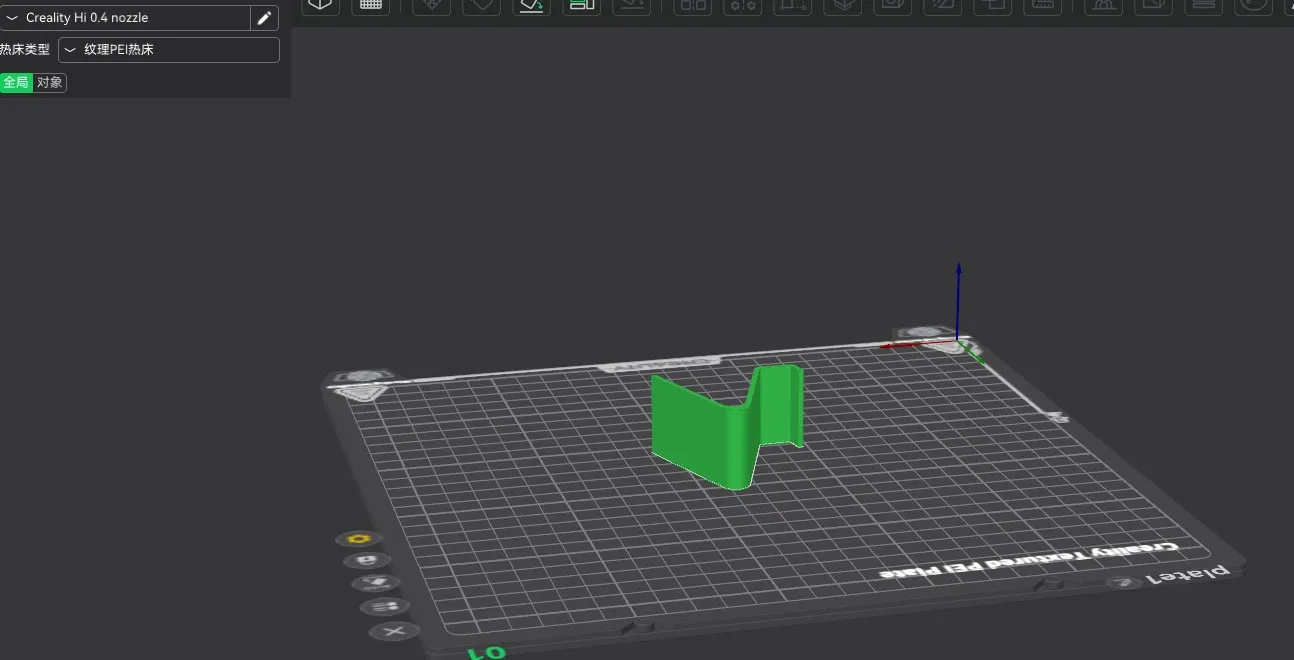Click the add cube model toolbar icon

(320, 5)
